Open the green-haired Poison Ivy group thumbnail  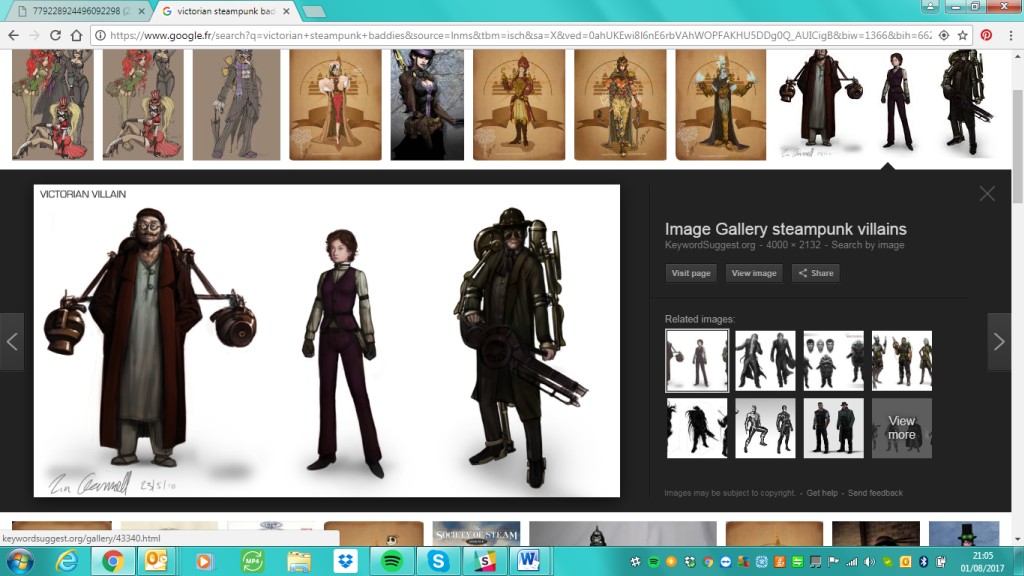[53, 104]
